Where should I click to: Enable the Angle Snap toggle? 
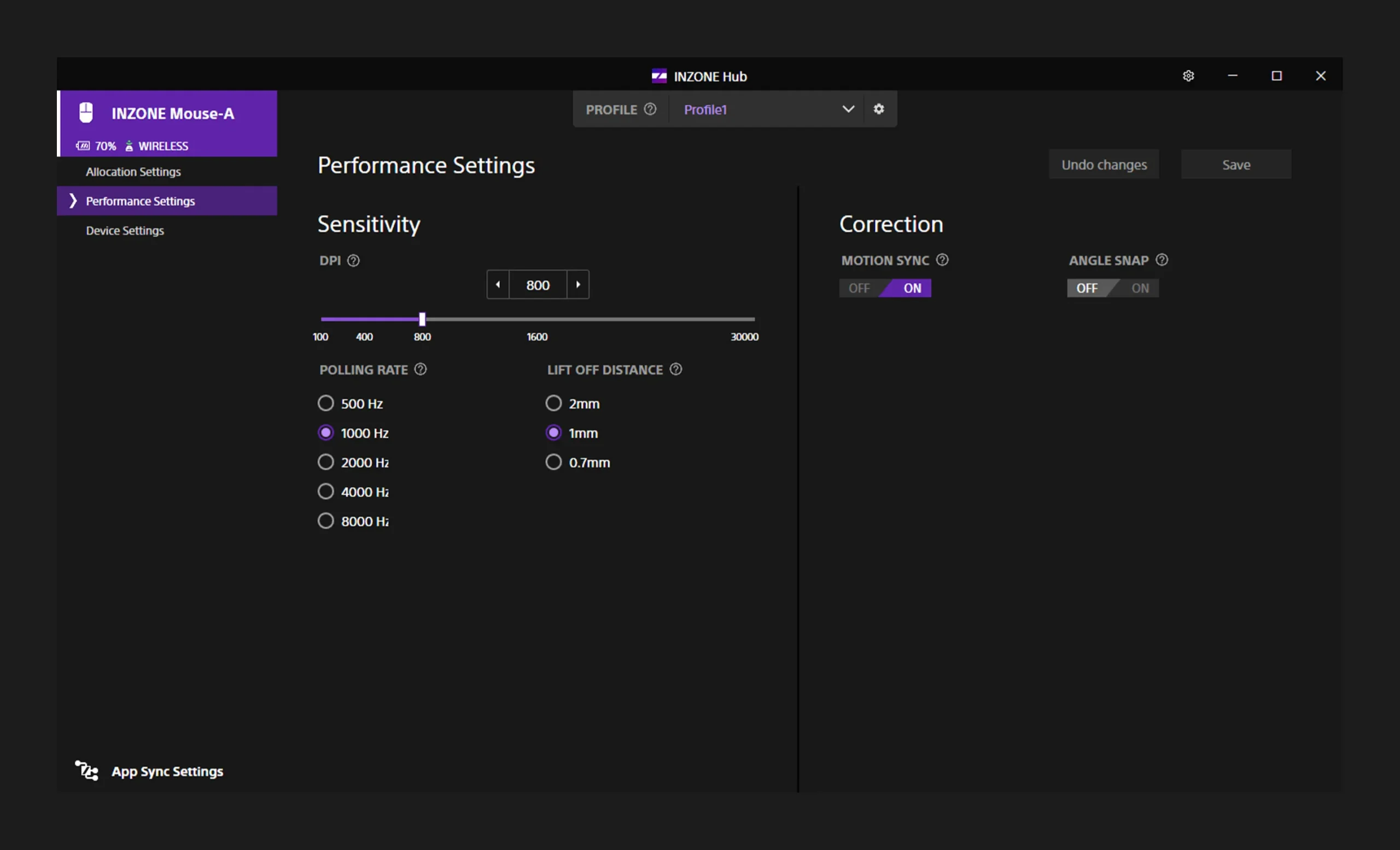pyautogui.click(x=1139, y=288)
